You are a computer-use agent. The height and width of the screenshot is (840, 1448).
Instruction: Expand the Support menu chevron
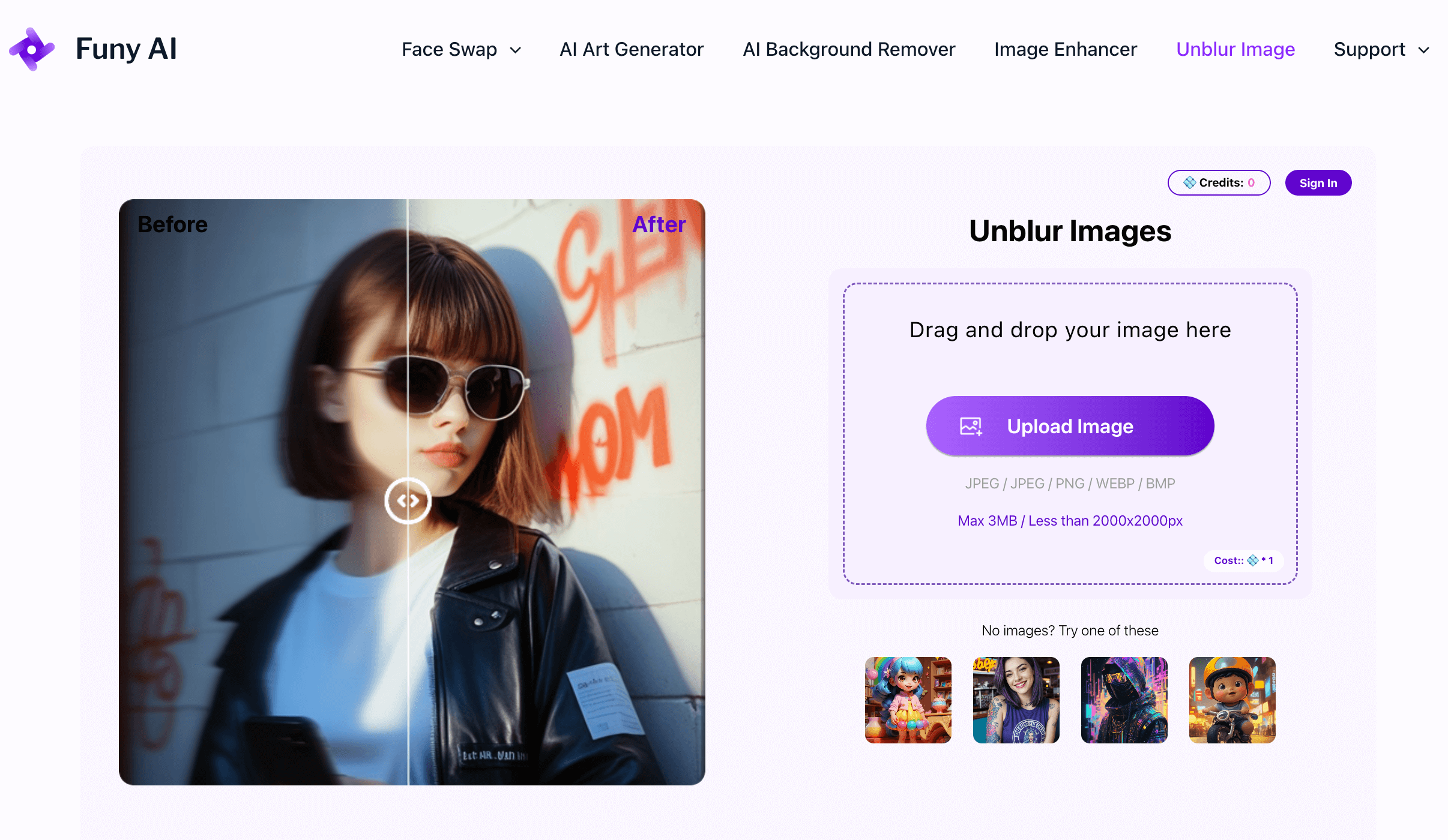[1423, 50]
